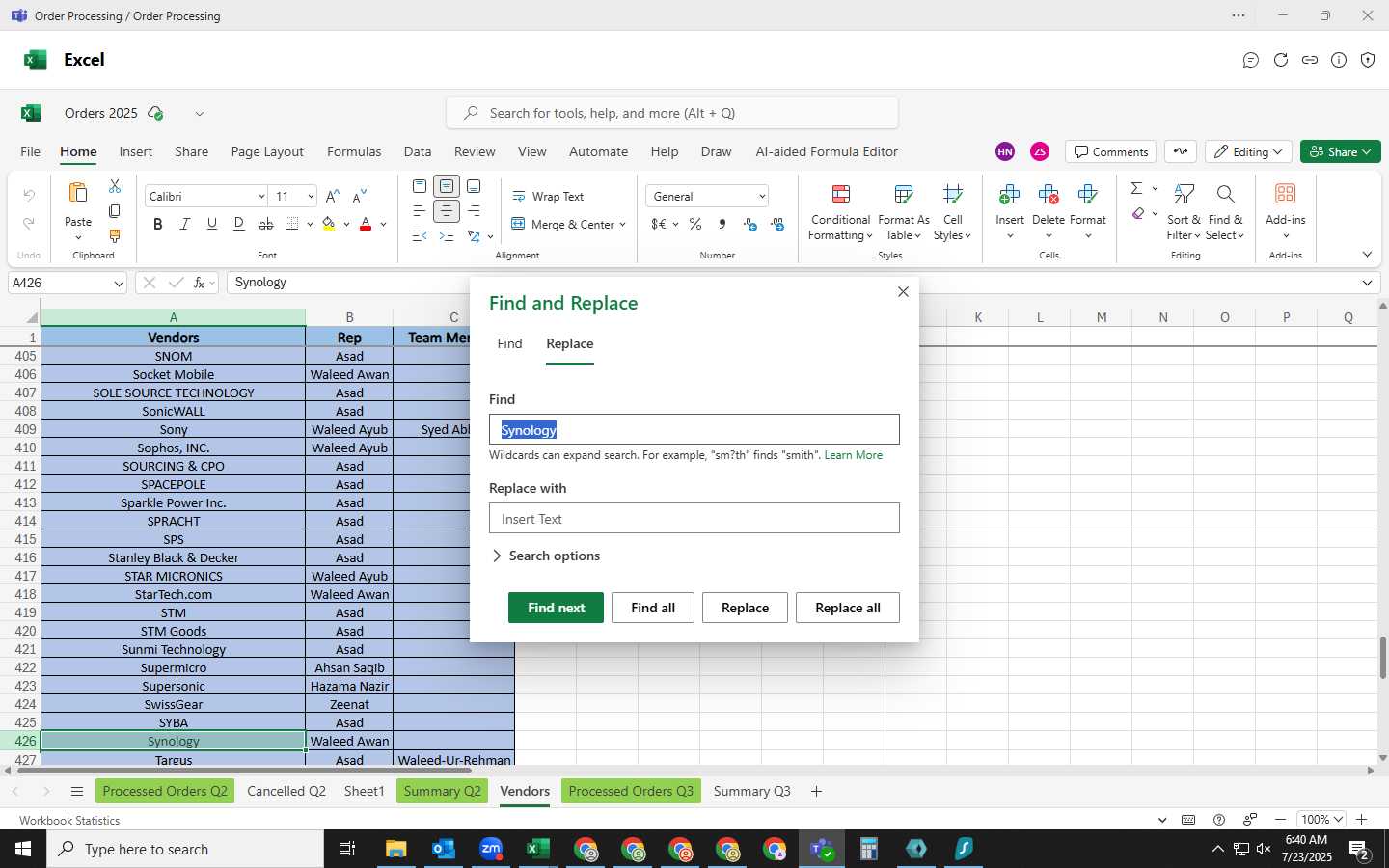This screenshot has height=868, width=1389.
Task: Open the all sheets list icon
Action: tap(77, 792)
